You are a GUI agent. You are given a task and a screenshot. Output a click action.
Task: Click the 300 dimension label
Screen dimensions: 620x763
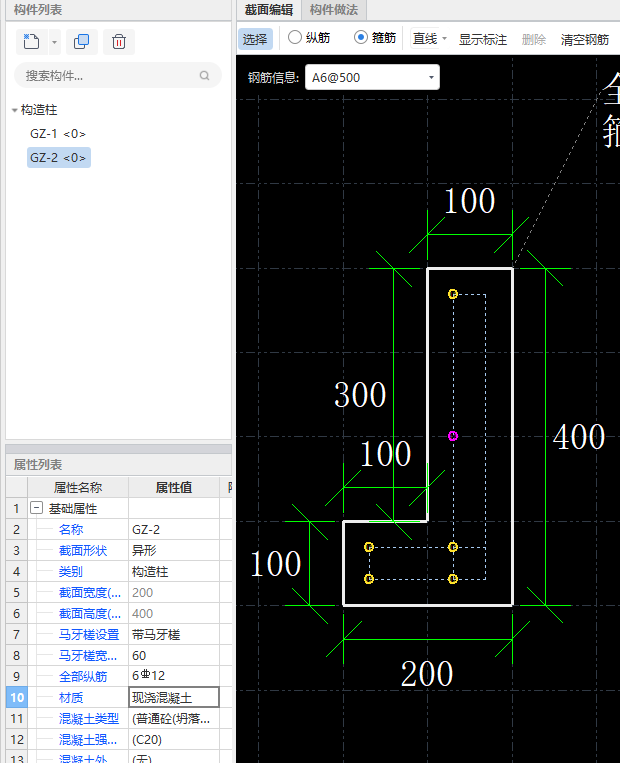click(x=360, y=394)
